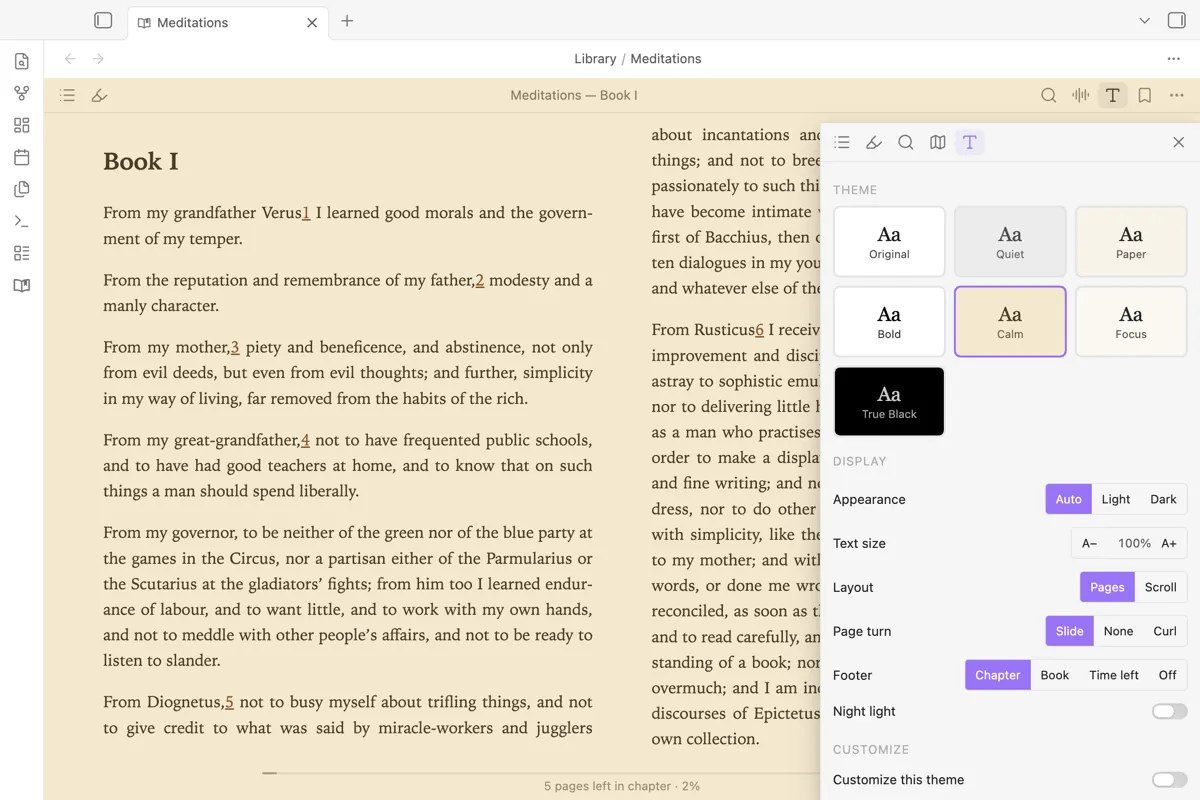This screenshot has width=1200, height=800.
Task: Open reader toolbar more options
Action: 1176,95
